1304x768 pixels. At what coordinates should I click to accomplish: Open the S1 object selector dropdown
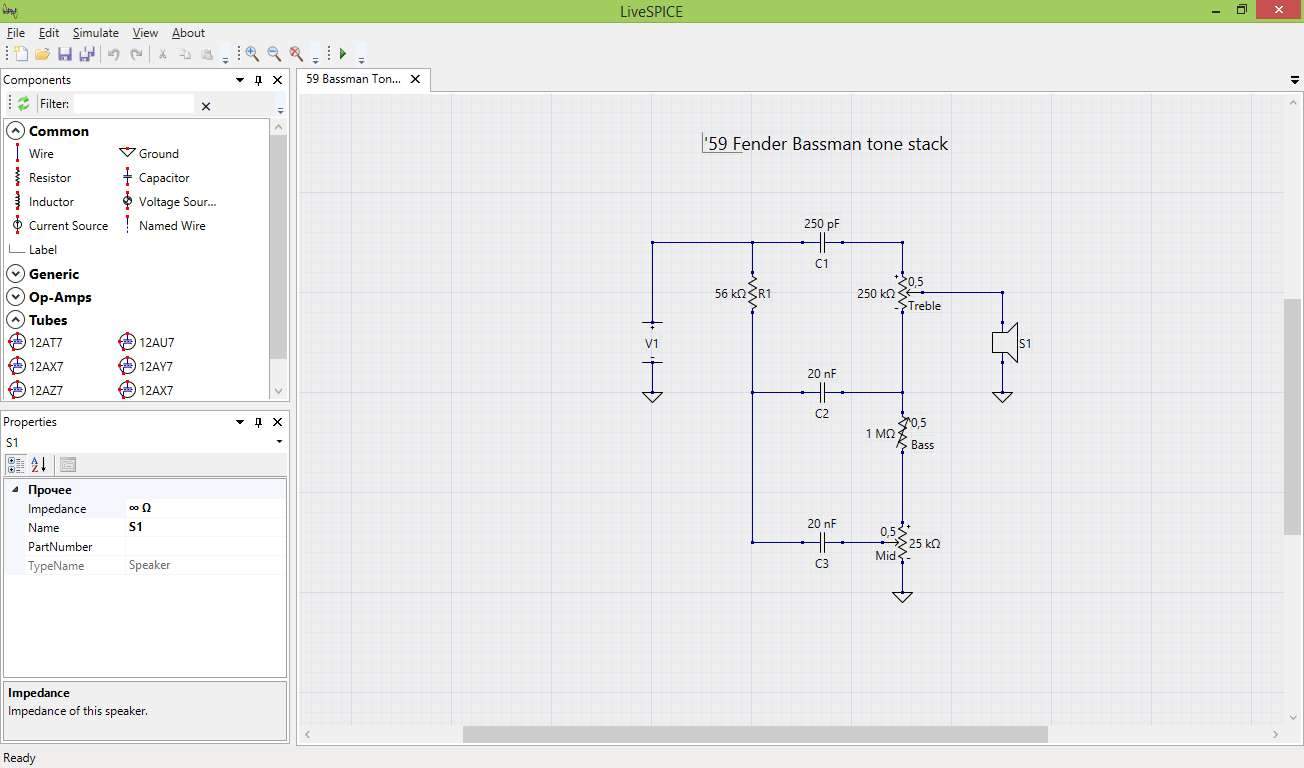(279, 442)
